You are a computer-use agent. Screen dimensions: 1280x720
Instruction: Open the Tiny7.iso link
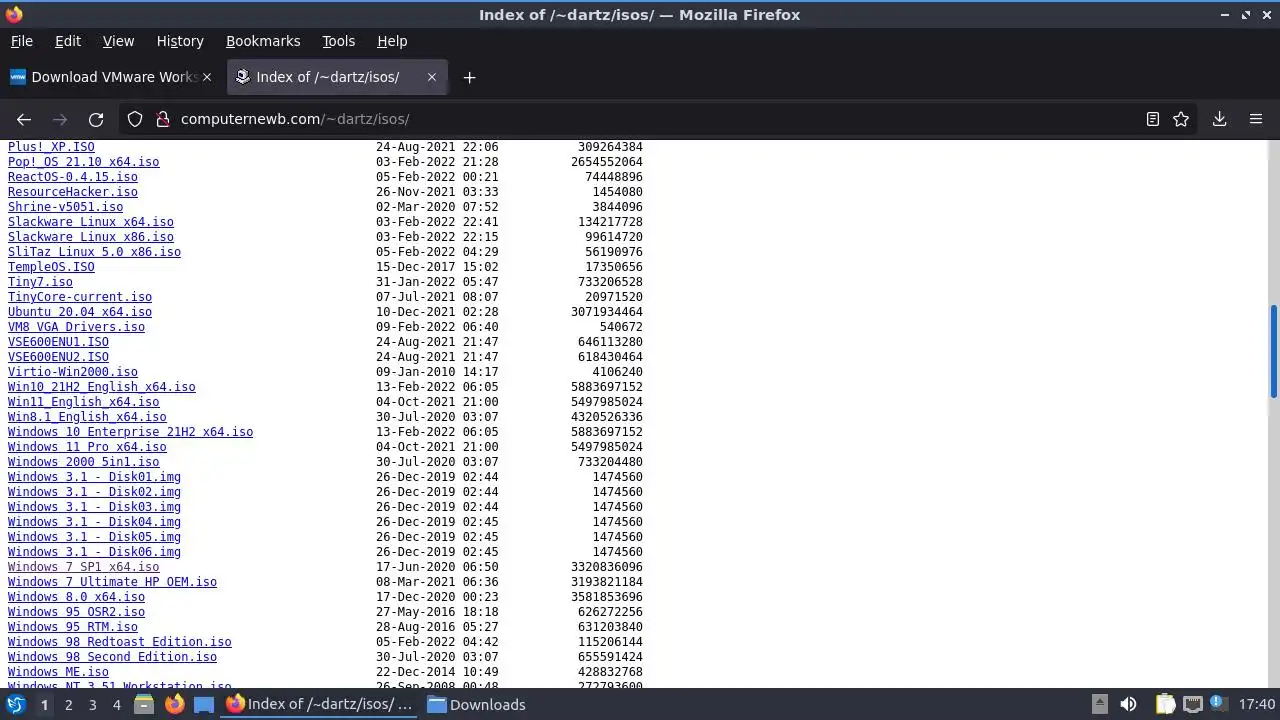[40, 282]
